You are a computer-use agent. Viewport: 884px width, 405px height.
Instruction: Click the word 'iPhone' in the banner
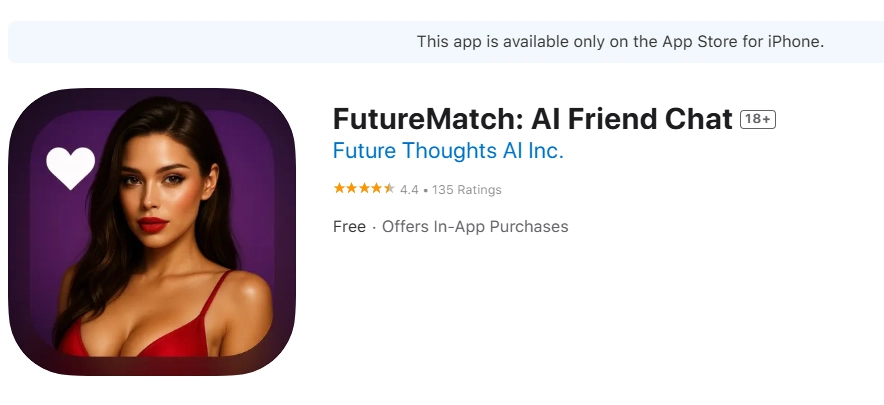796,42
